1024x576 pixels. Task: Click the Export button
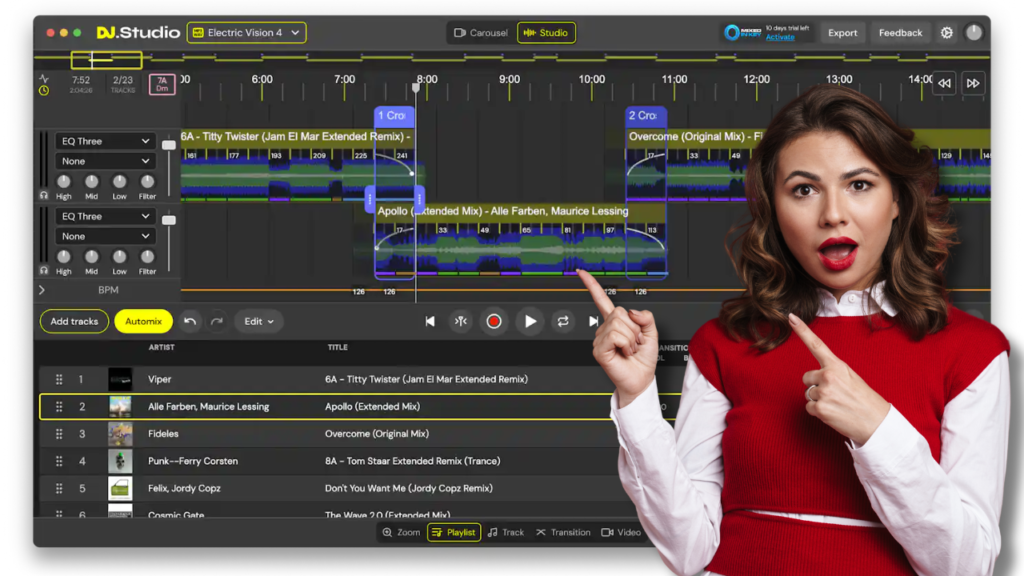click(x=842, y=33)
